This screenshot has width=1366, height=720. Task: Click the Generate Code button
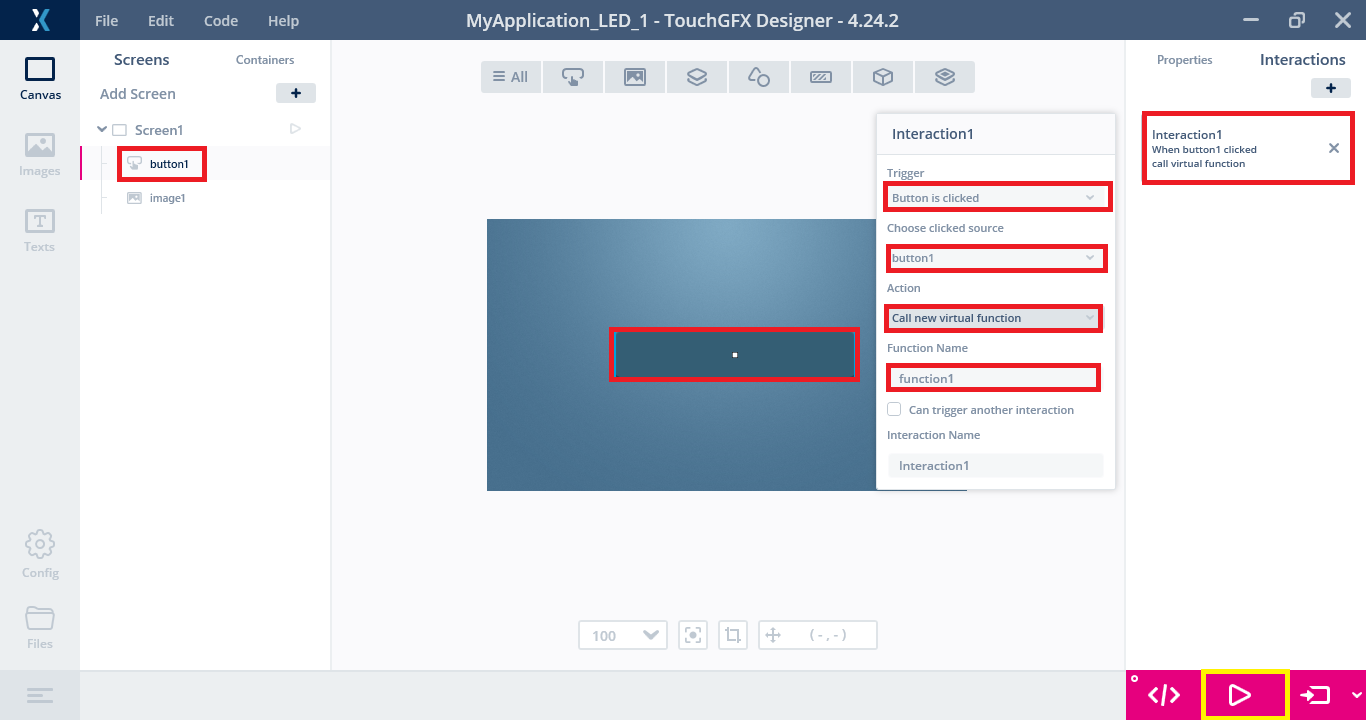(1164, 695)
